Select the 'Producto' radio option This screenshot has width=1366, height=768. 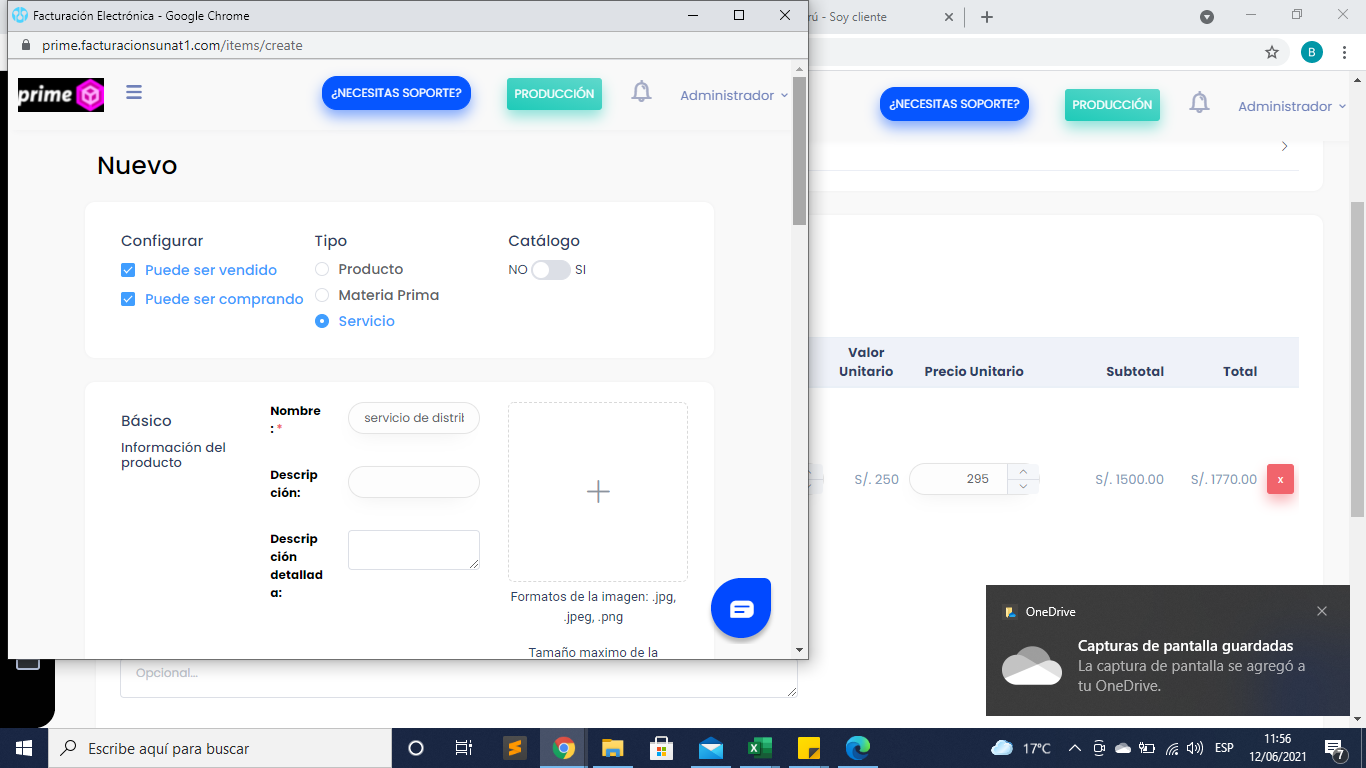click(322, 269)
